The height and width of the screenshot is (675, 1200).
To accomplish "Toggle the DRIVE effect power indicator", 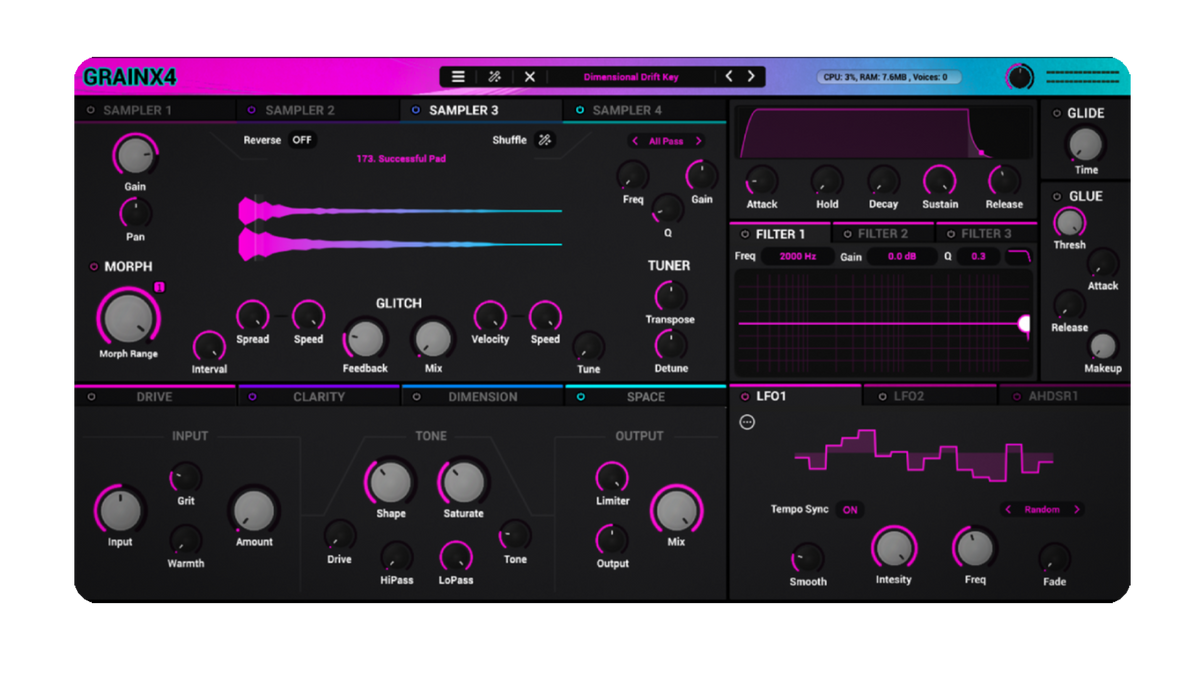I will coord(91,397).
